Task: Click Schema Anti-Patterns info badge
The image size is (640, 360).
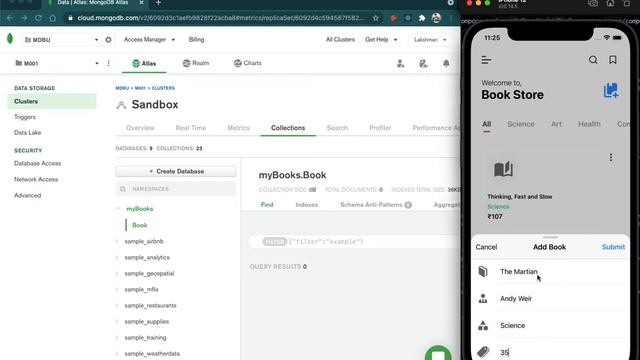Action: (408, 205)
